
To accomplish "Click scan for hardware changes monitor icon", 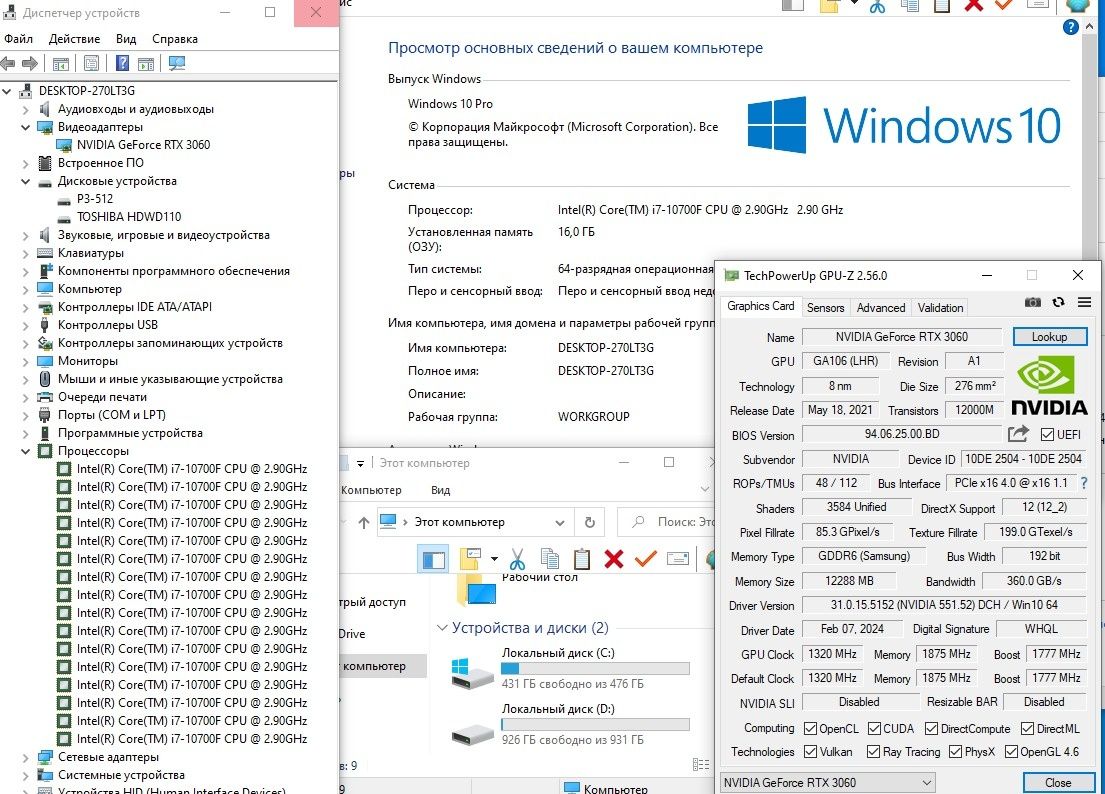I will coord(177,63).
